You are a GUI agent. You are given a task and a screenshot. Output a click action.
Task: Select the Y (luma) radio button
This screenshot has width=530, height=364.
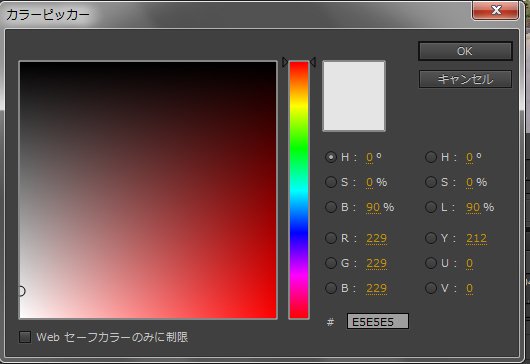[431, 238]
